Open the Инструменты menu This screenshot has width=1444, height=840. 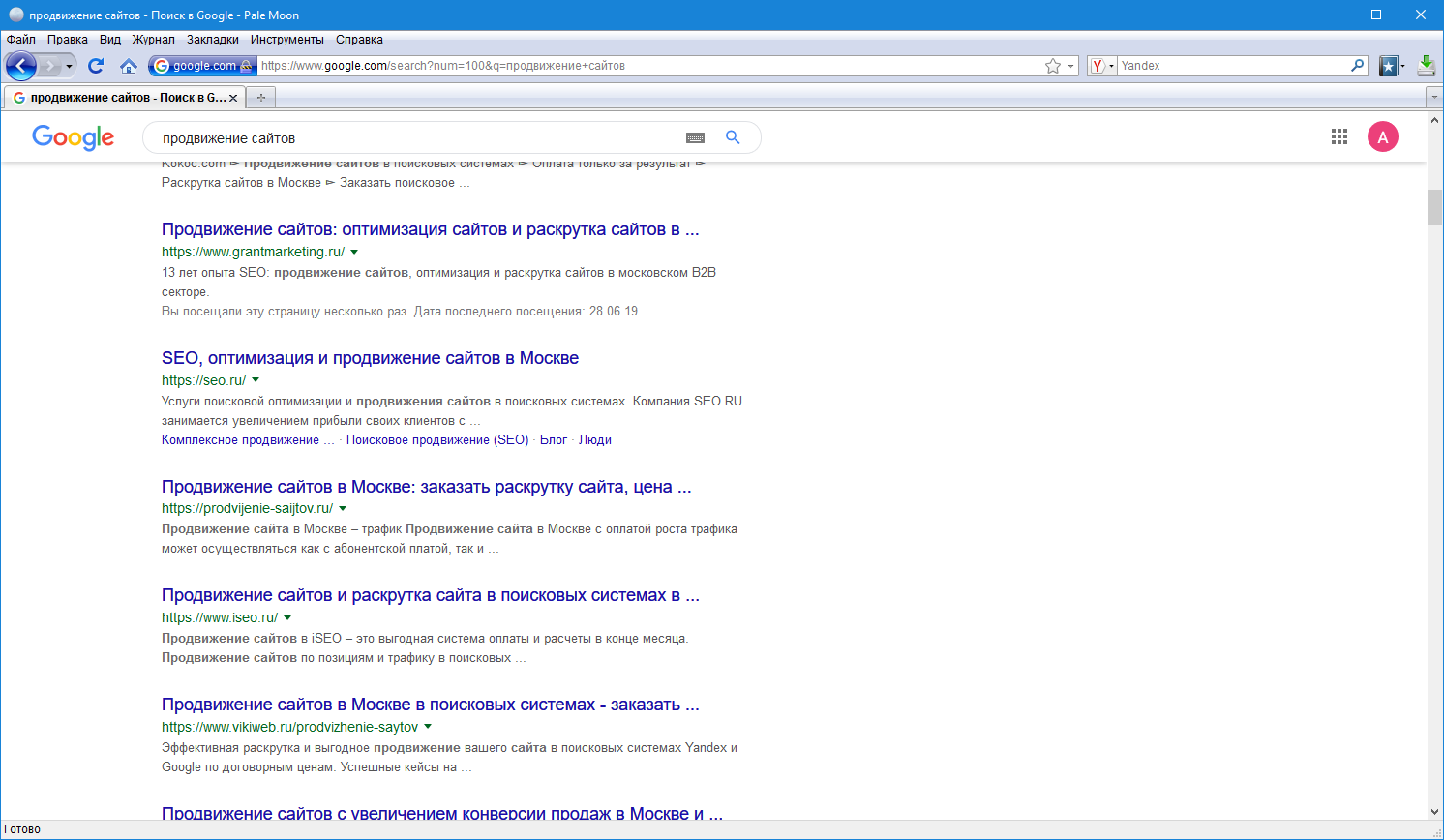[287, 40]
